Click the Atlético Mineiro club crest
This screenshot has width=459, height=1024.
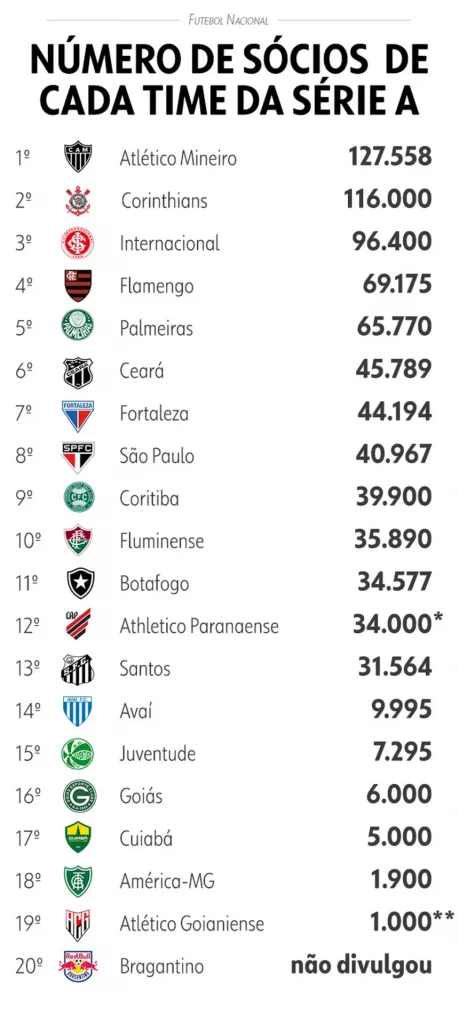(78, 157)
